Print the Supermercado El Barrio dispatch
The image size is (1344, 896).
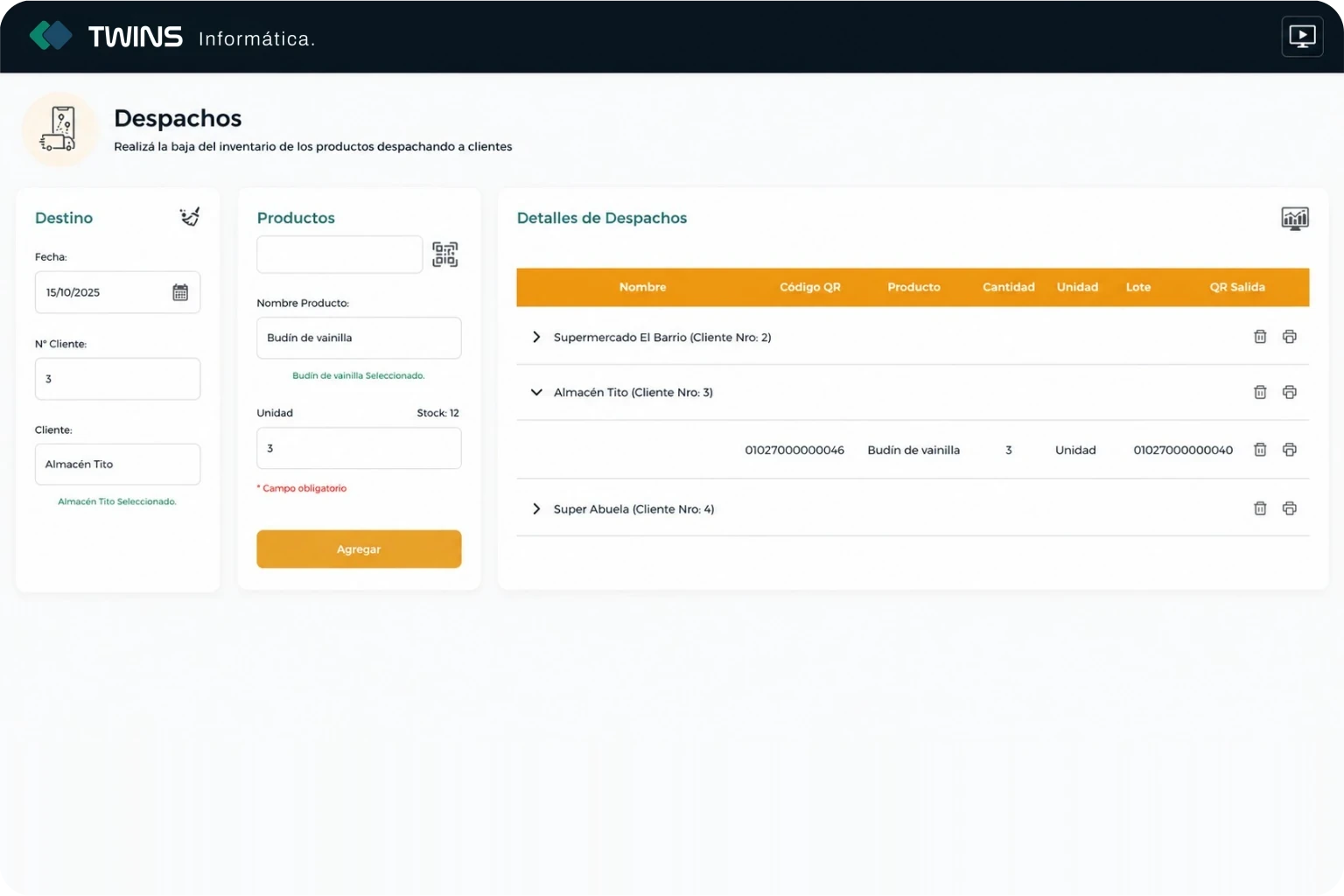1290,337
